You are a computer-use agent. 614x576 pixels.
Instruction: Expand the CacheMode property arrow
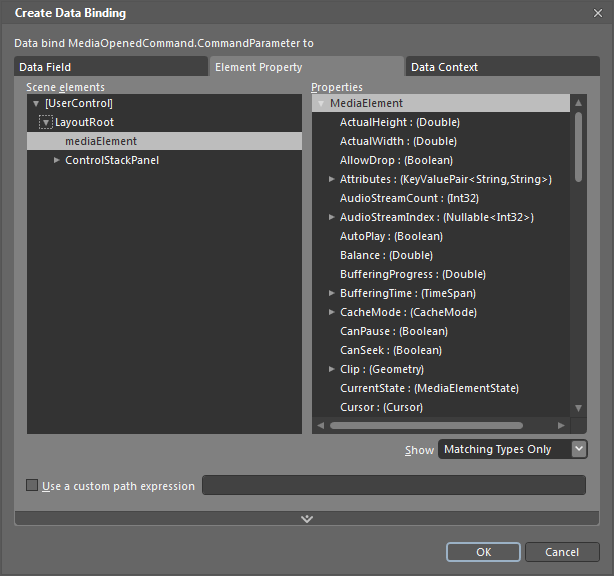click(x=332, y=312)
